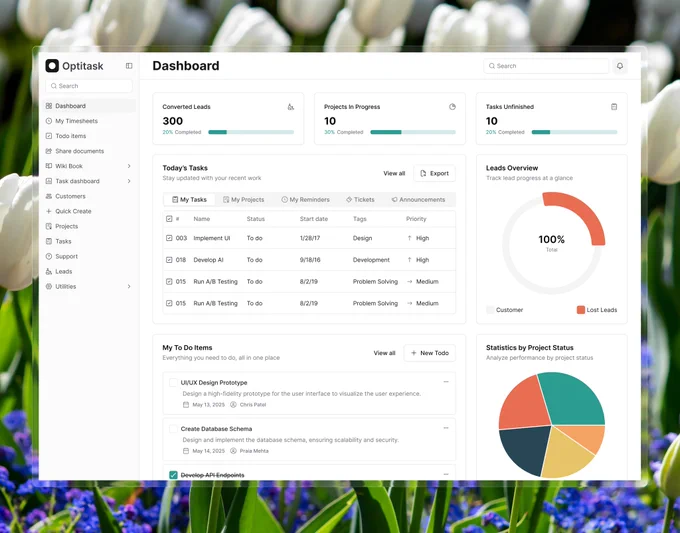Click the '9/18/16' start date cell
This screenshot has width=680, height=533.
click(310, 260)
